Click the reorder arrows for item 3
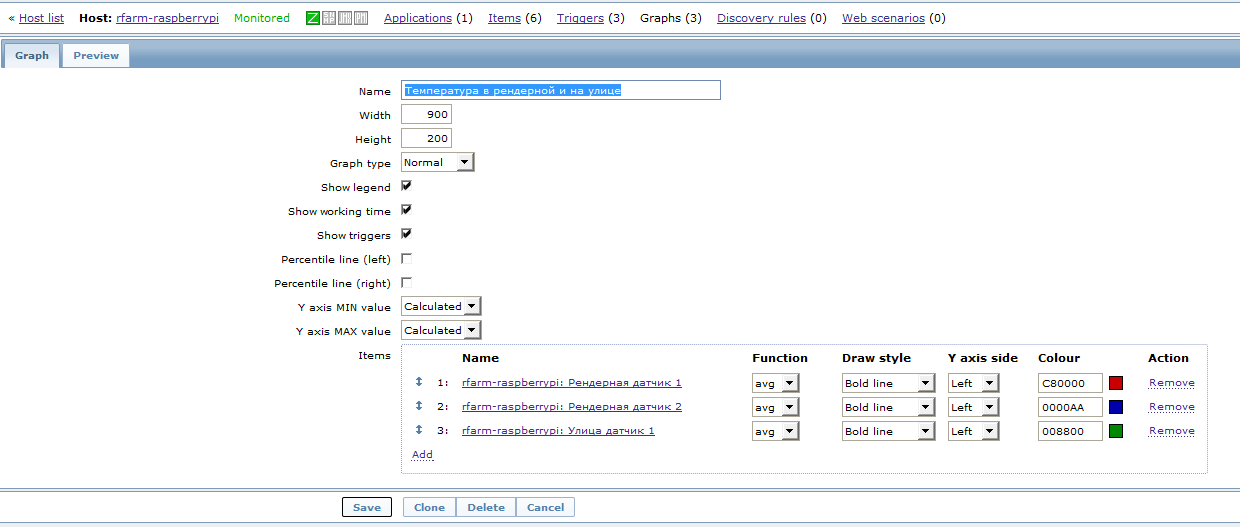Screen dimensions: 1240x527 [419, 430]
